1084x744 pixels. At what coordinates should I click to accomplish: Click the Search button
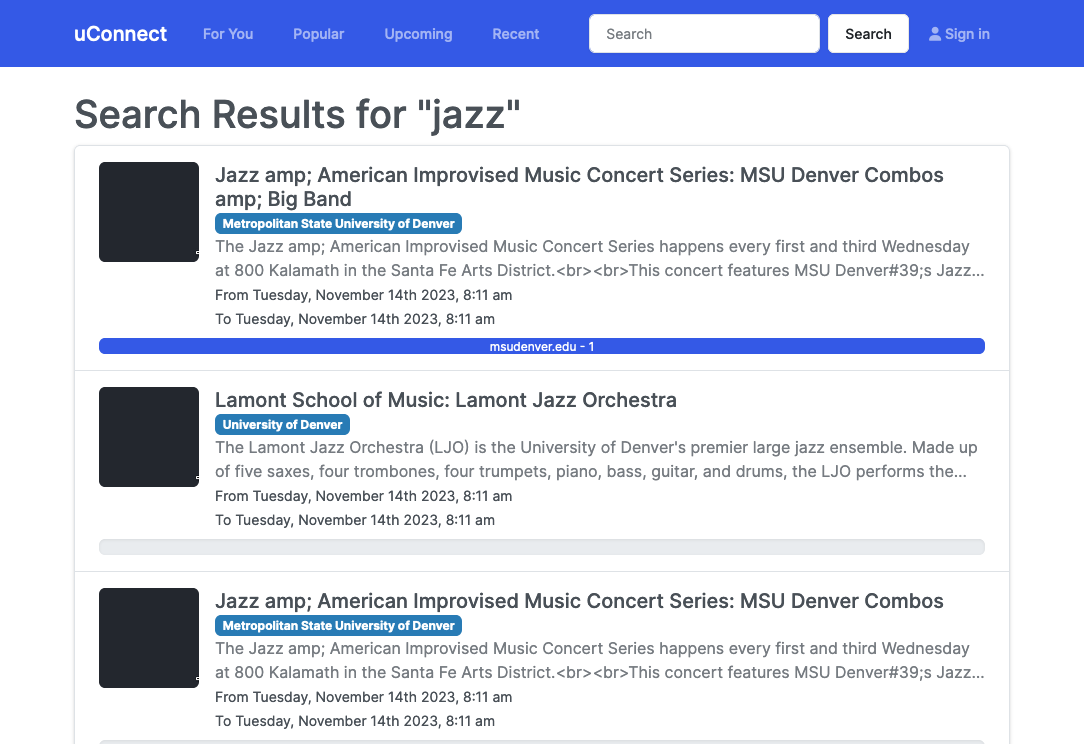[868, 33]
